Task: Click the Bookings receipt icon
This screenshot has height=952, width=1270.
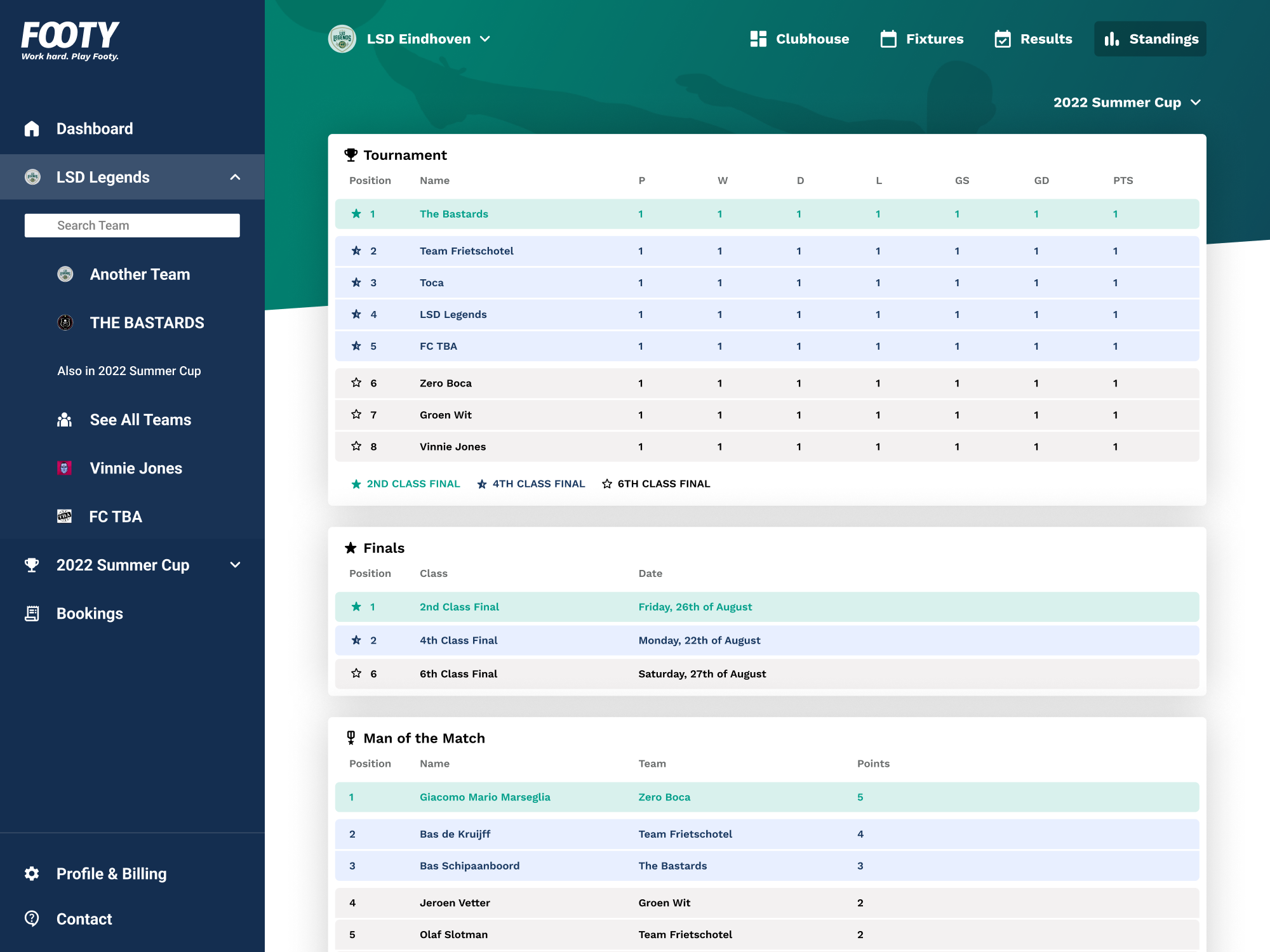Action: coord(32,614)
